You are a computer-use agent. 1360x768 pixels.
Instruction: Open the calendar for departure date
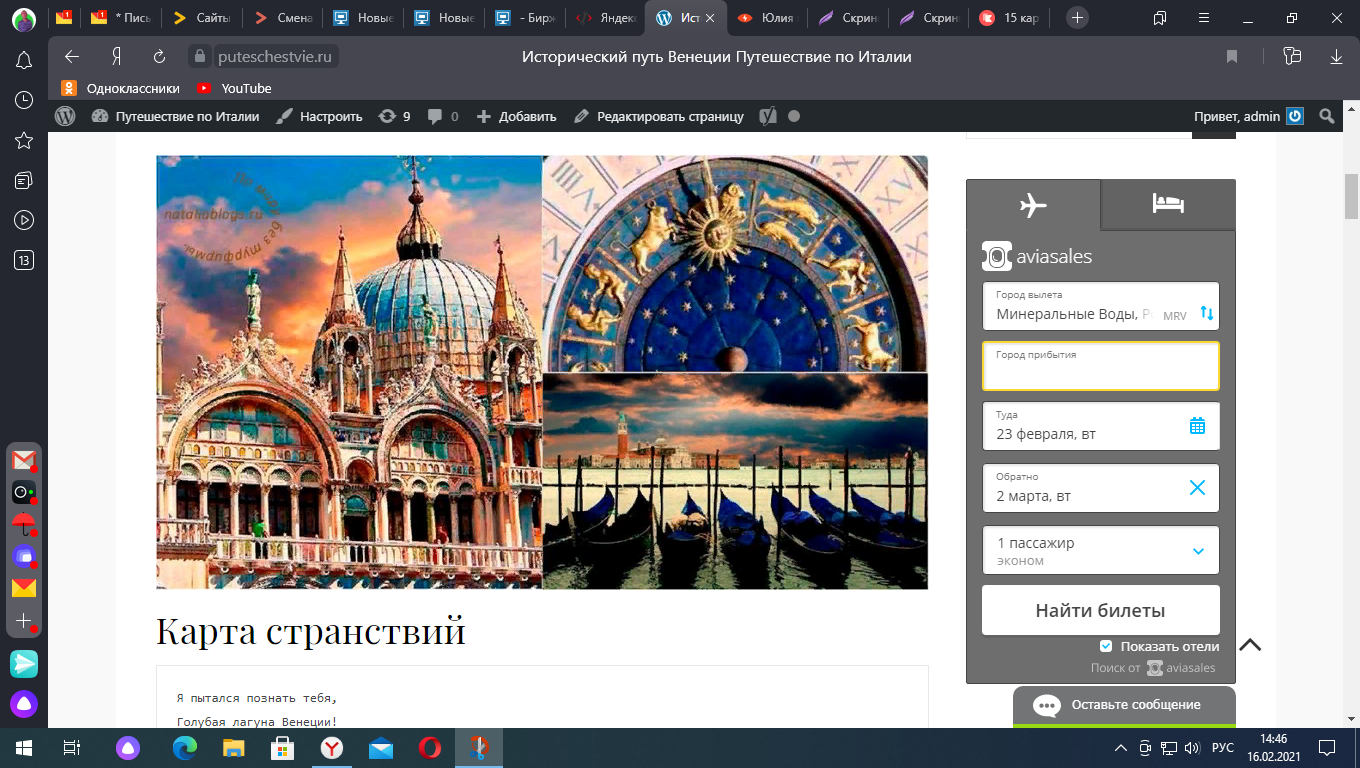1197,426
